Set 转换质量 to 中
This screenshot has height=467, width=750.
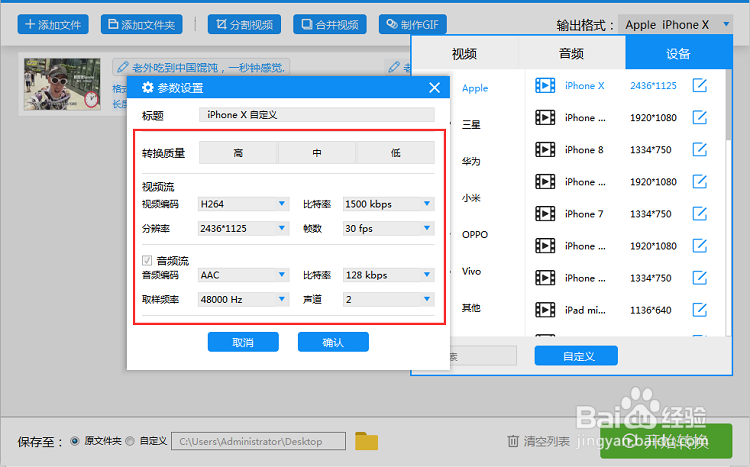[317, 153]
